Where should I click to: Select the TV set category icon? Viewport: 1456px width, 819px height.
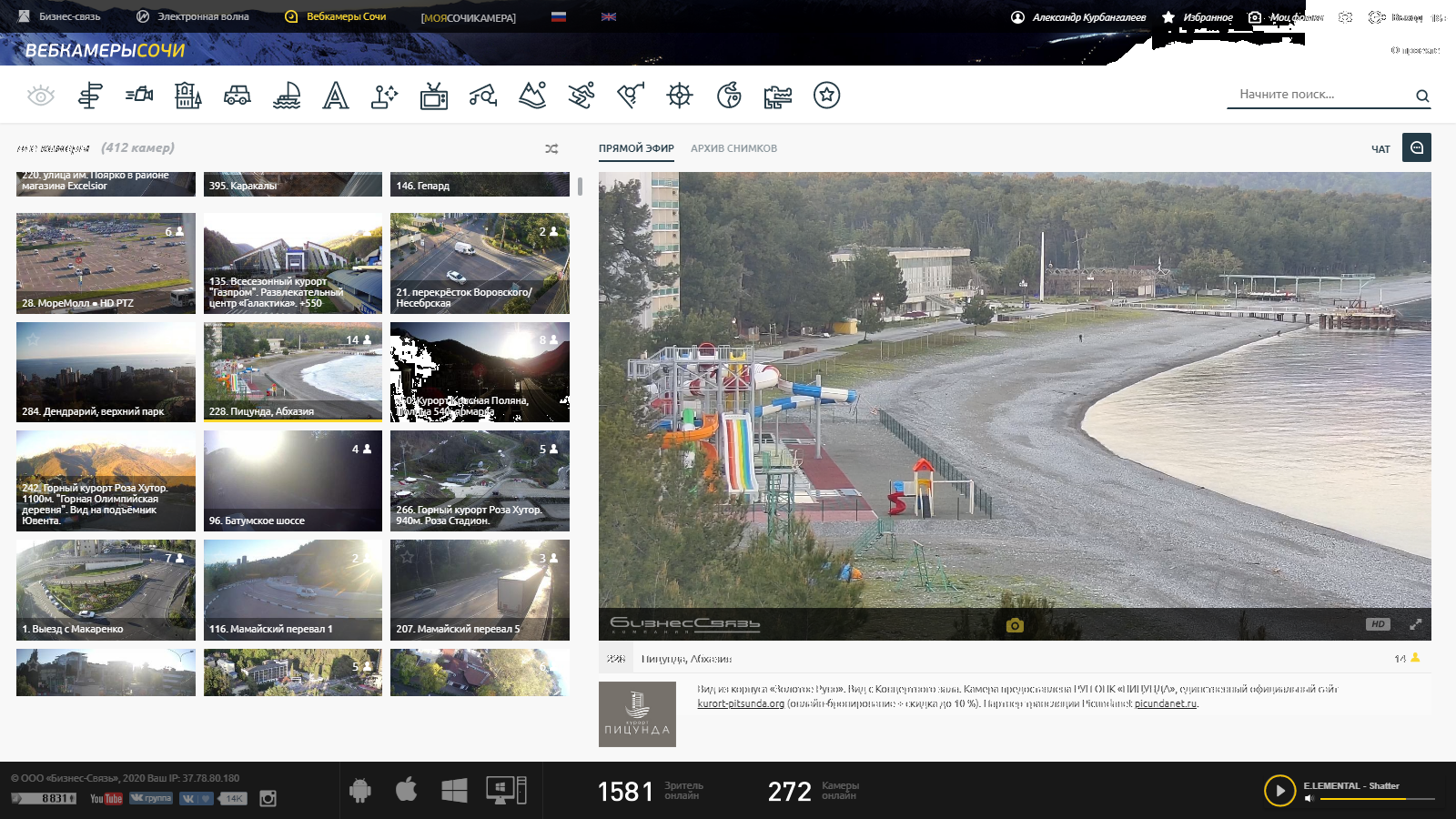pos(434,95)
